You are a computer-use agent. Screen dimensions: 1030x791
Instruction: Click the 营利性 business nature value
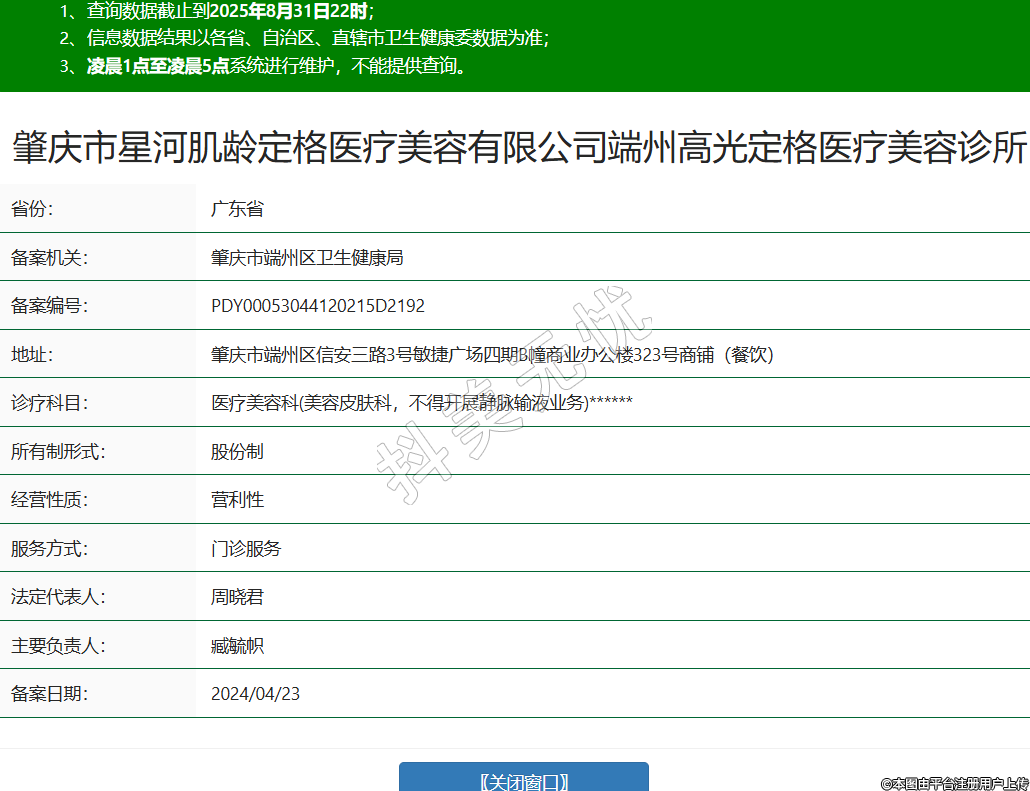(x=237, y=500)
